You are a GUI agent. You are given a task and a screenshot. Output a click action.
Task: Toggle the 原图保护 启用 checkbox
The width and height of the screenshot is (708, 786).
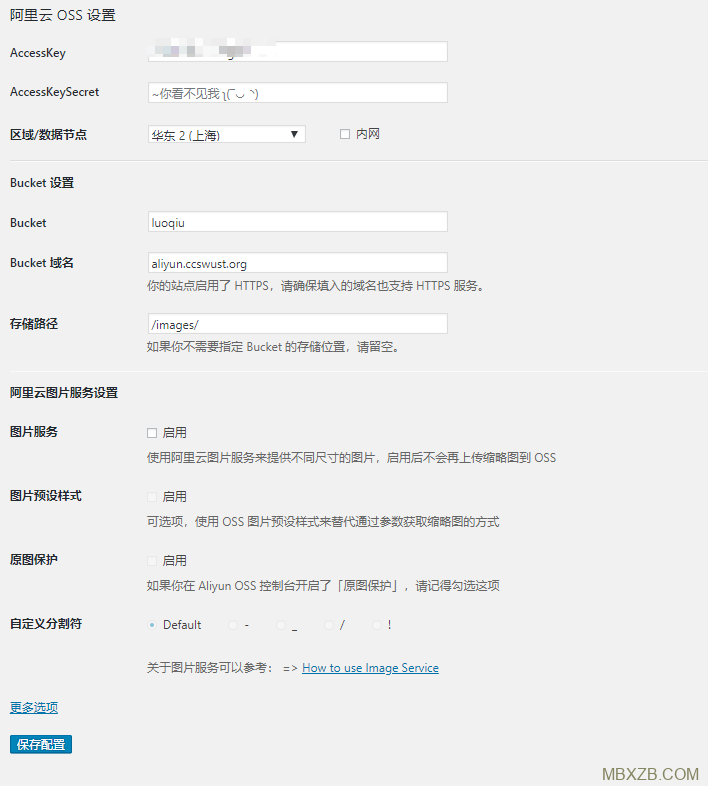tap(152, 560)
